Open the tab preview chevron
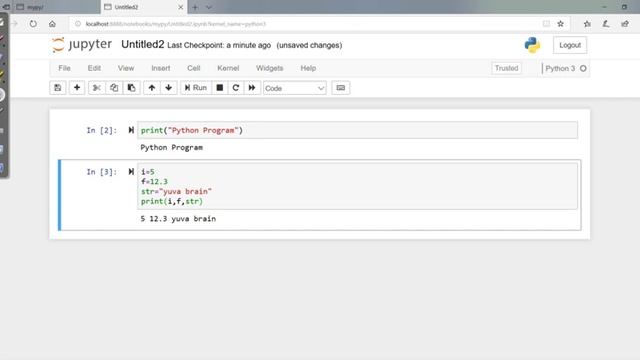Viewport: 640px width, 360px height. pos(209,7)
